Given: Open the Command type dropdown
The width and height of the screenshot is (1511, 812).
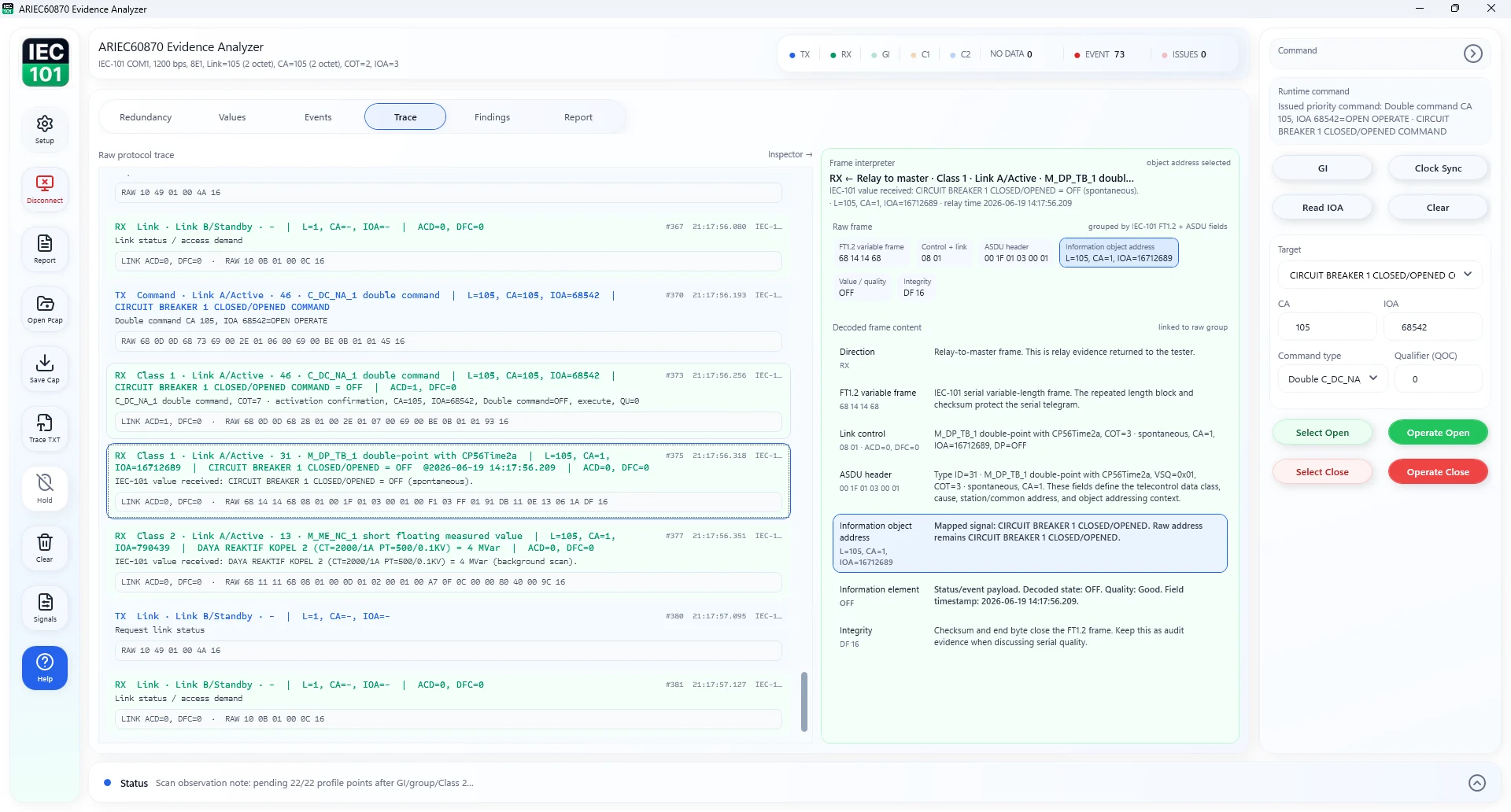Looking at the screenshot, I should [x=1332, y=379].
